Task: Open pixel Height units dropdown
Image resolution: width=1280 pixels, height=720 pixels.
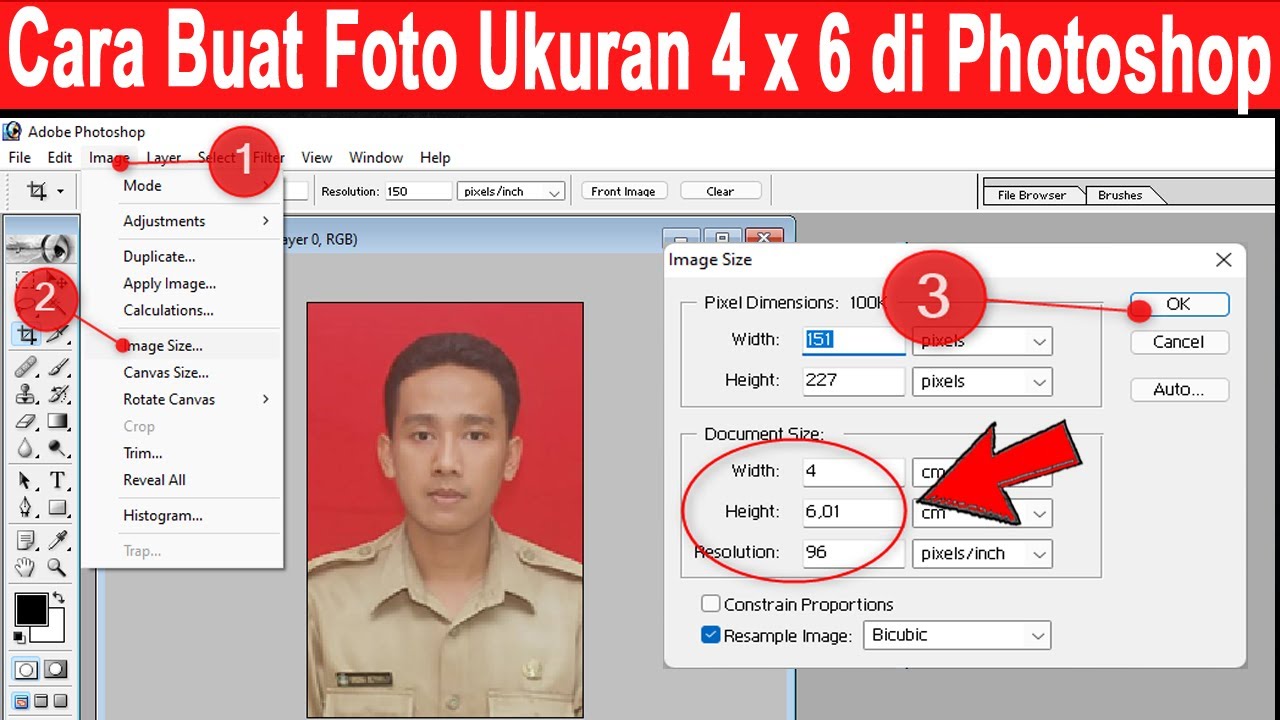Action: 982,381
